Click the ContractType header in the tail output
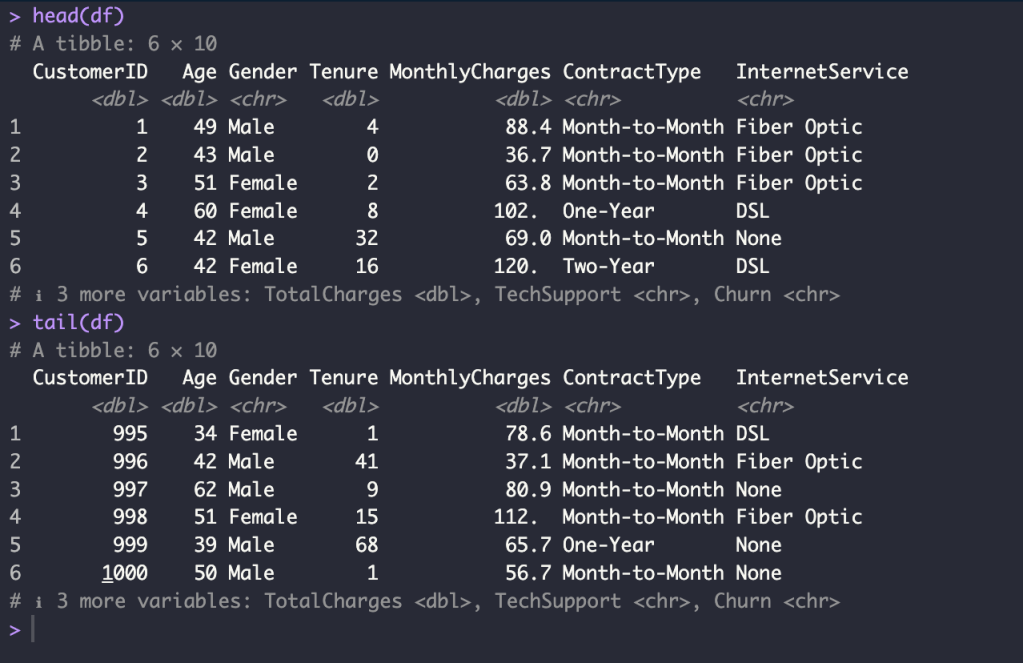1023x663 pixels. click(631, 378)
